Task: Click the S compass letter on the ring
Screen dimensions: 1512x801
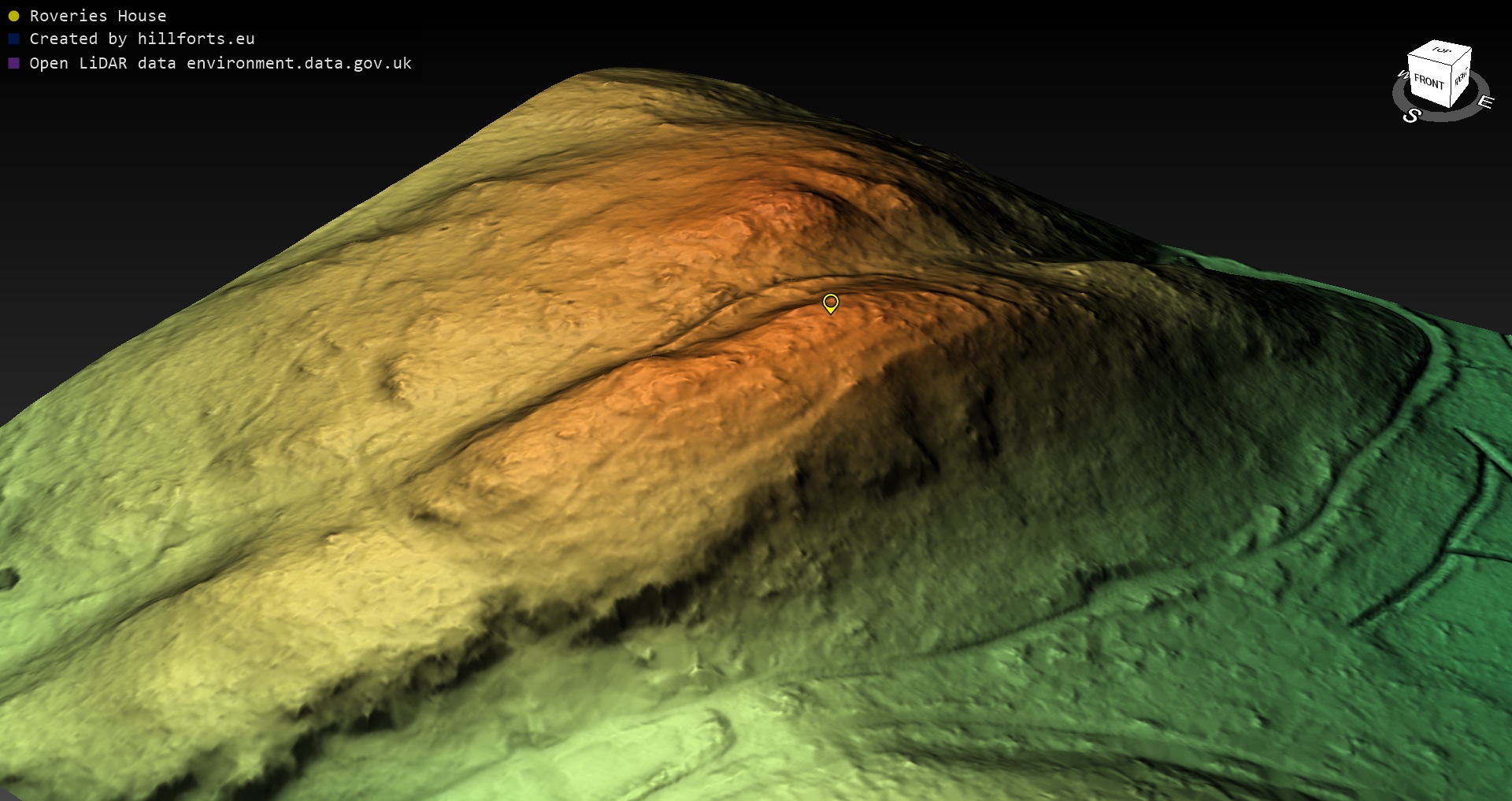Action: 1411,116
